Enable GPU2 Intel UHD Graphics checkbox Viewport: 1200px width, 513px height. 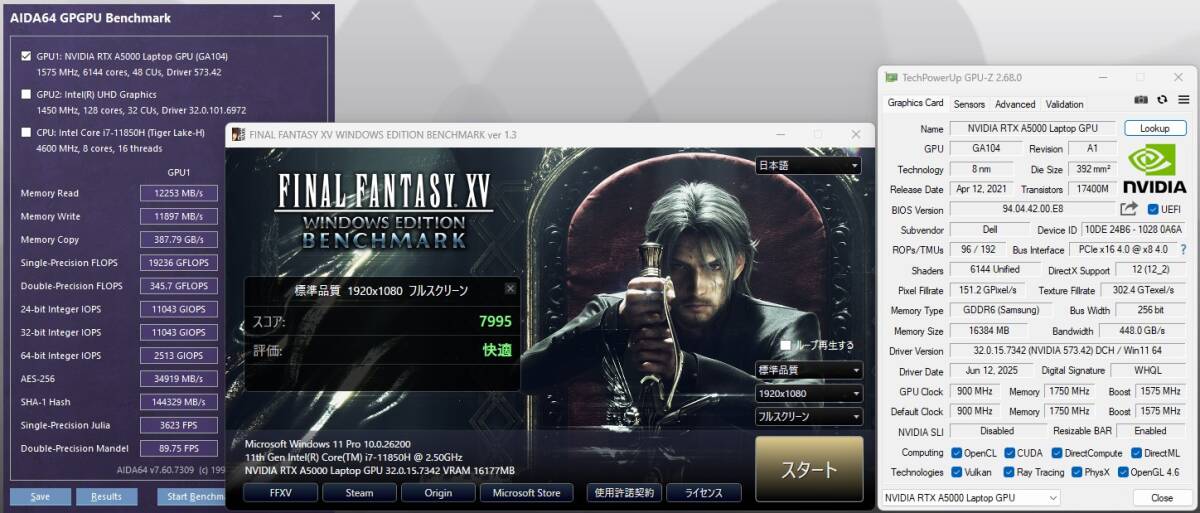point(26,94)
